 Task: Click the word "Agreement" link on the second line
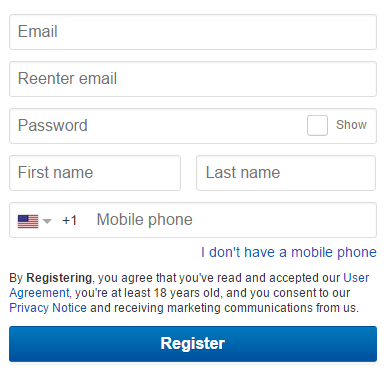[40, 293]
